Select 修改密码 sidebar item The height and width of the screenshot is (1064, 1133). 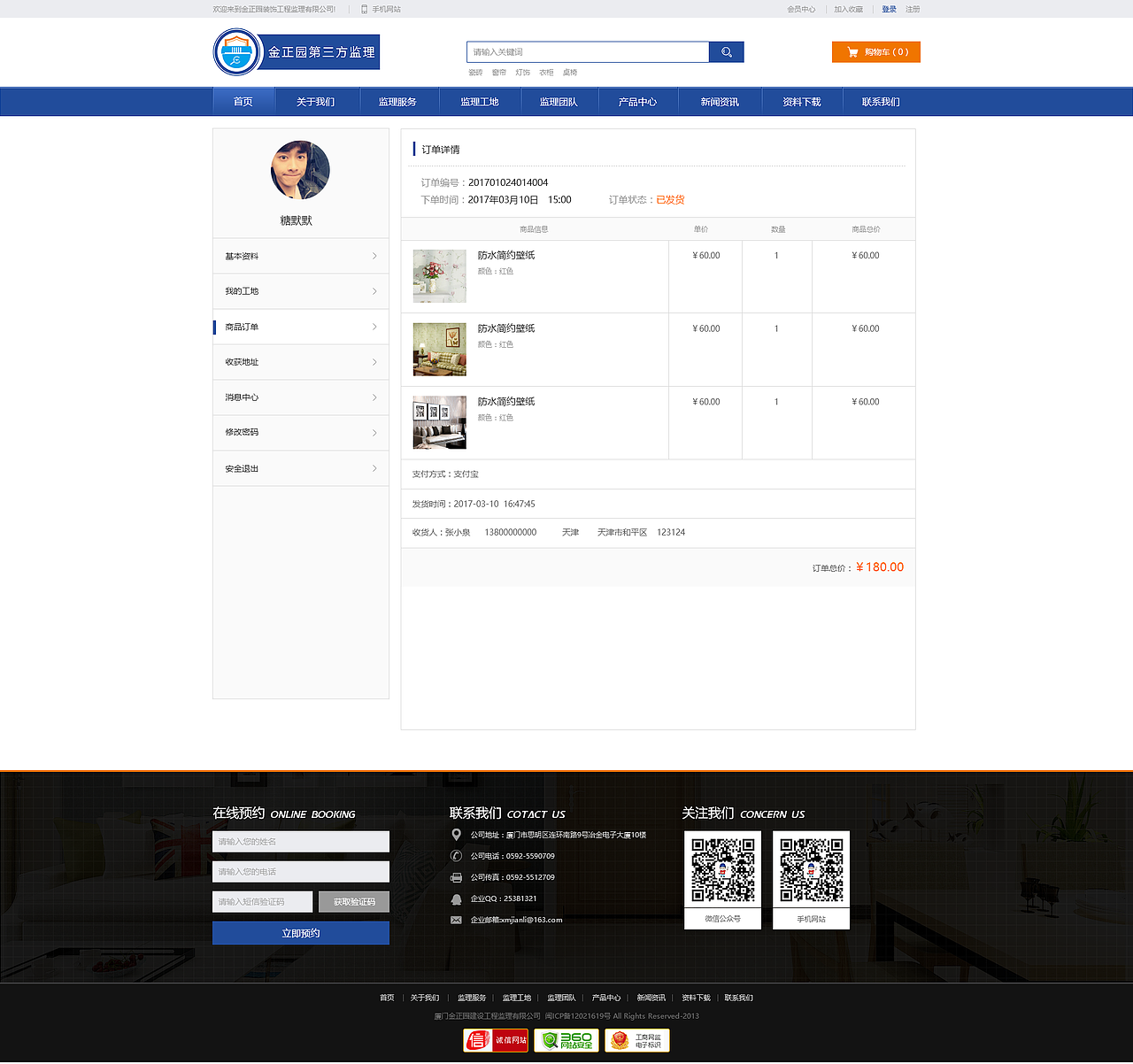301,433
